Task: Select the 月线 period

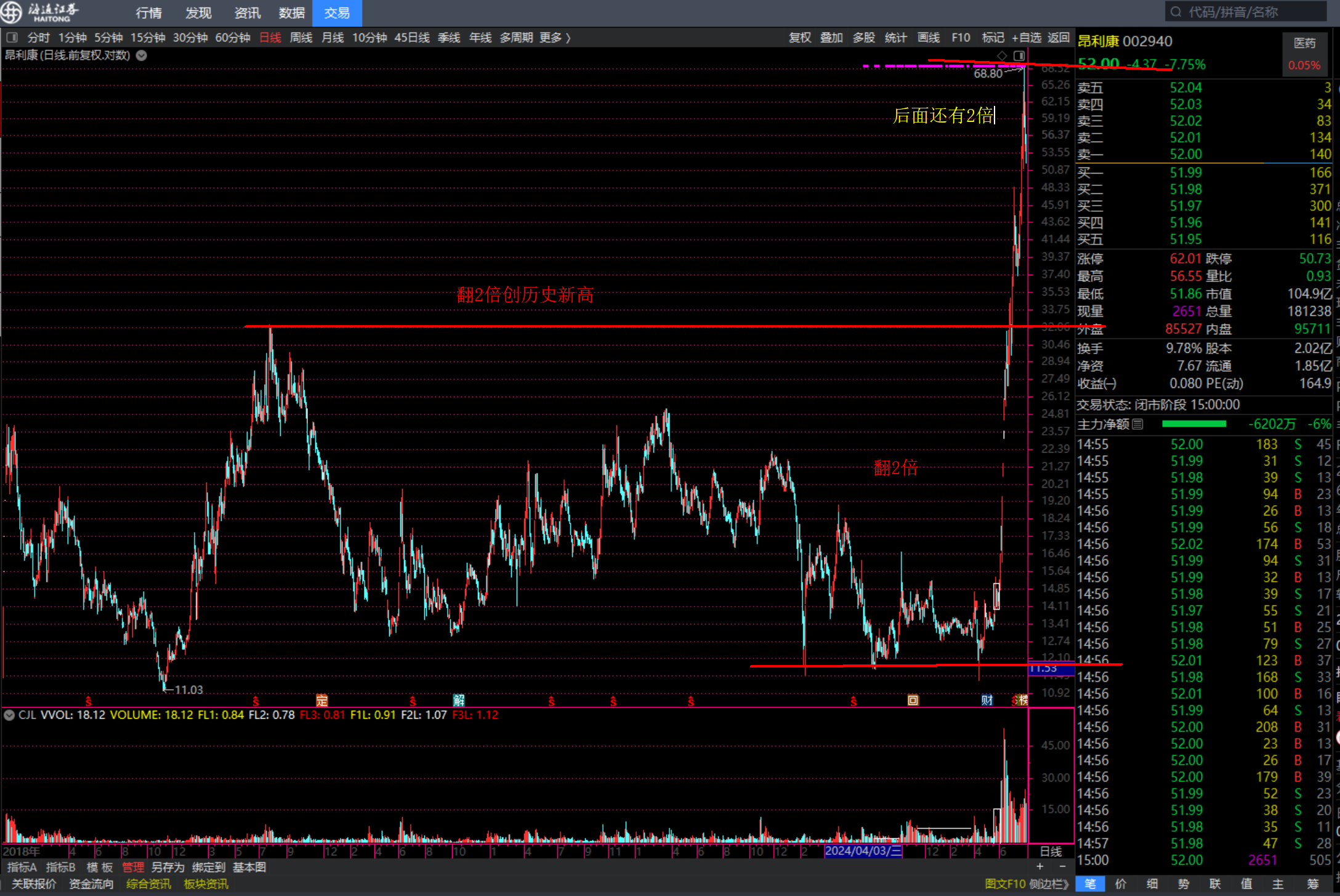Action: (x=333, y=38)
